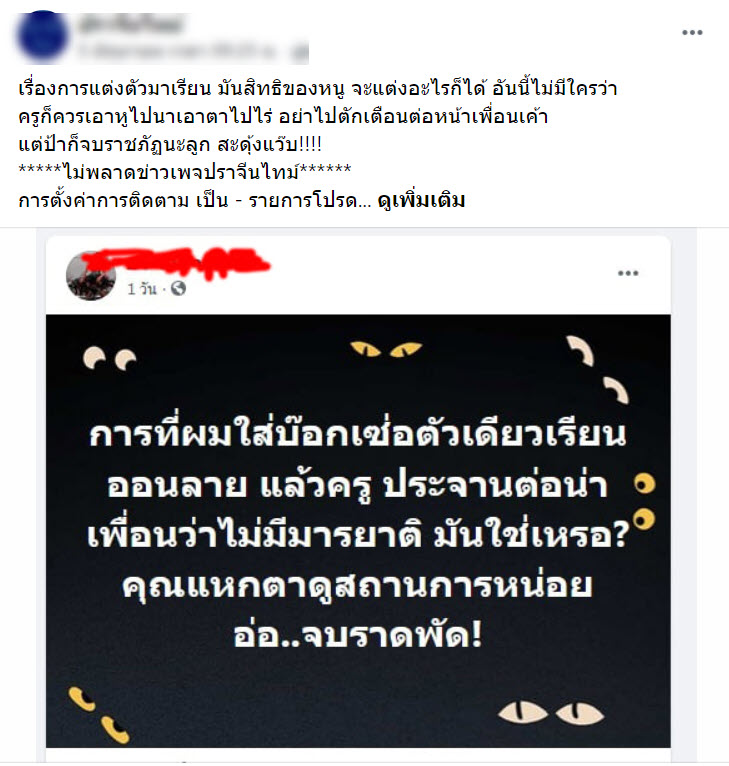Open the shared post's three-dot options menu

[x=628, y=273]
